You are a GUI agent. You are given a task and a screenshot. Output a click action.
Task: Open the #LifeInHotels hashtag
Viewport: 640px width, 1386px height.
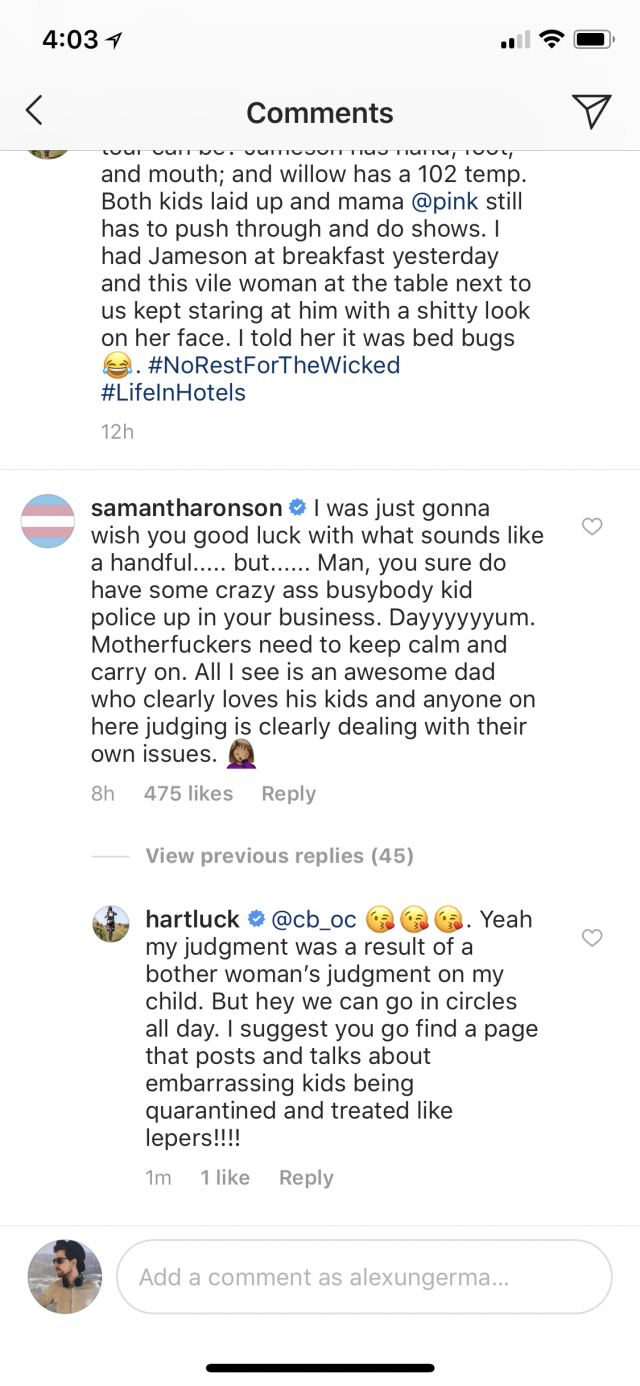point(173,393)
